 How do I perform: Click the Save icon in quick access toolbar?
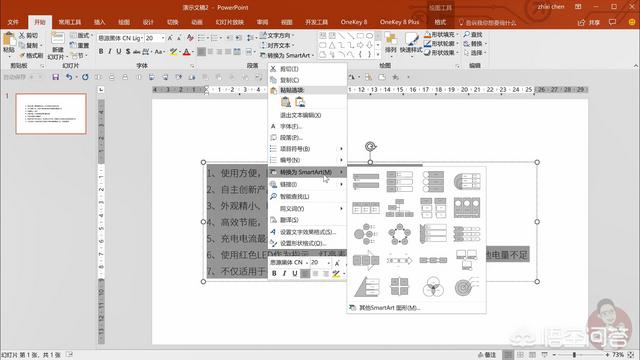click(56, 77)
